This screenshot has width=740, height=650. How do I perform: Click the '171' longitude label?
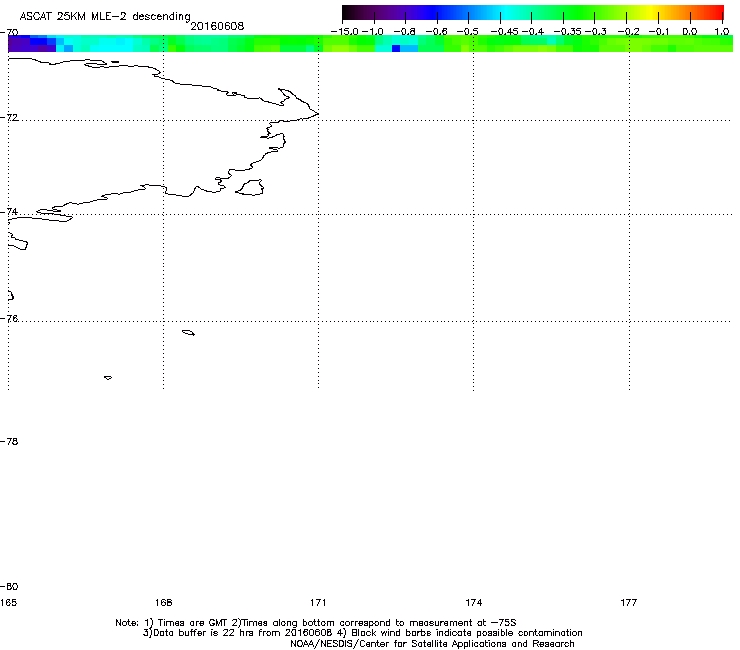(318, 602)
